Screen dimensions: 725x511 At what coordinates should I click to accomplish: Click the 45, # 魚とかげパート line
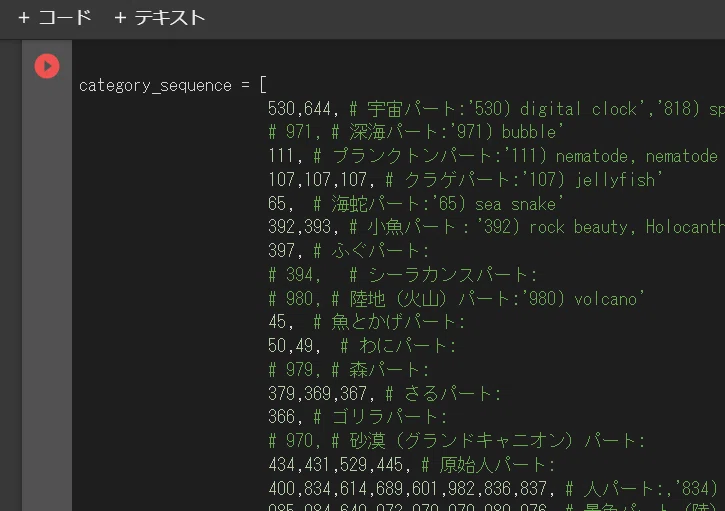(x=367, y=322)
